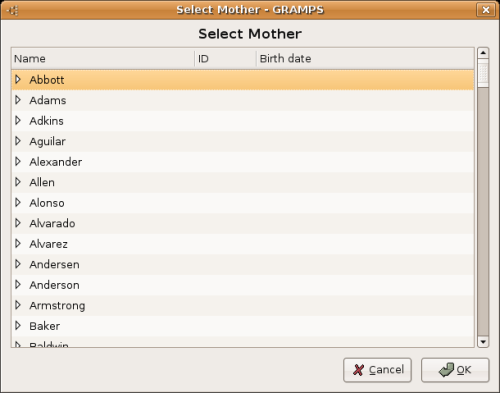Select the Baker row text
This screenshot has height=393, width=500.
(x=45, y=326)
